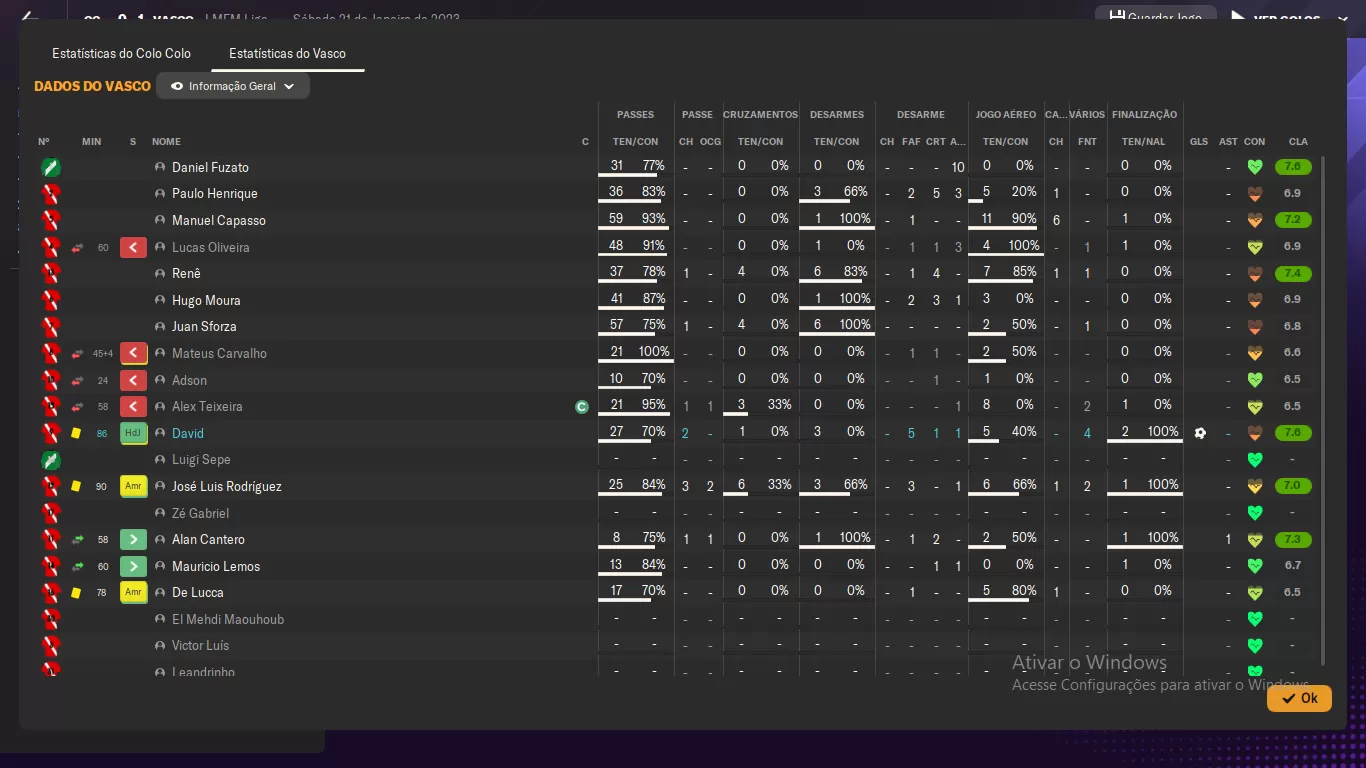1366x768 pixels.
Task: Click the 6.9 rating in Paulo Henrique's row
Action: 1292,194
